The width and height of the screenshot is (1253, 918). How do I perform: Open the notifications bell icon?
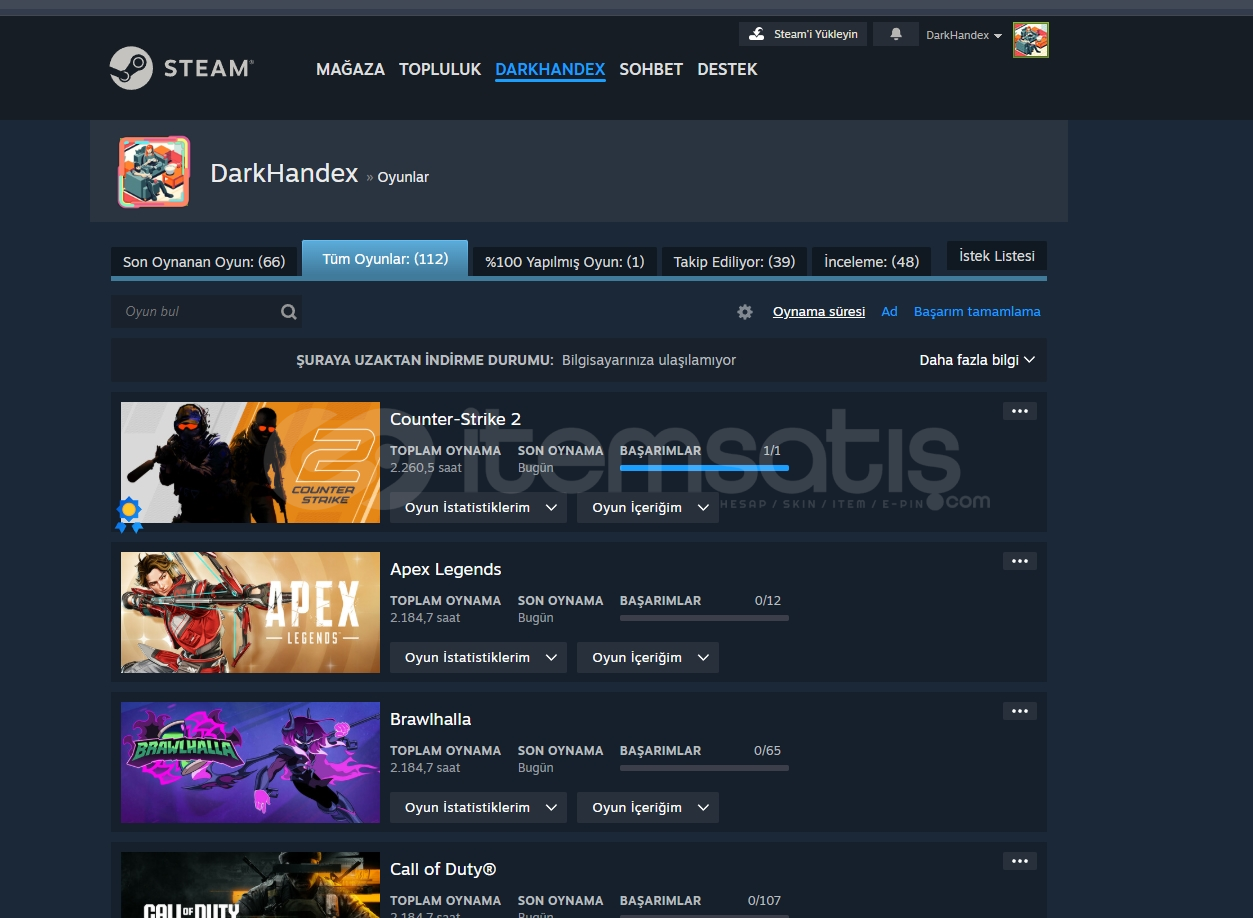tap(896, 34)
